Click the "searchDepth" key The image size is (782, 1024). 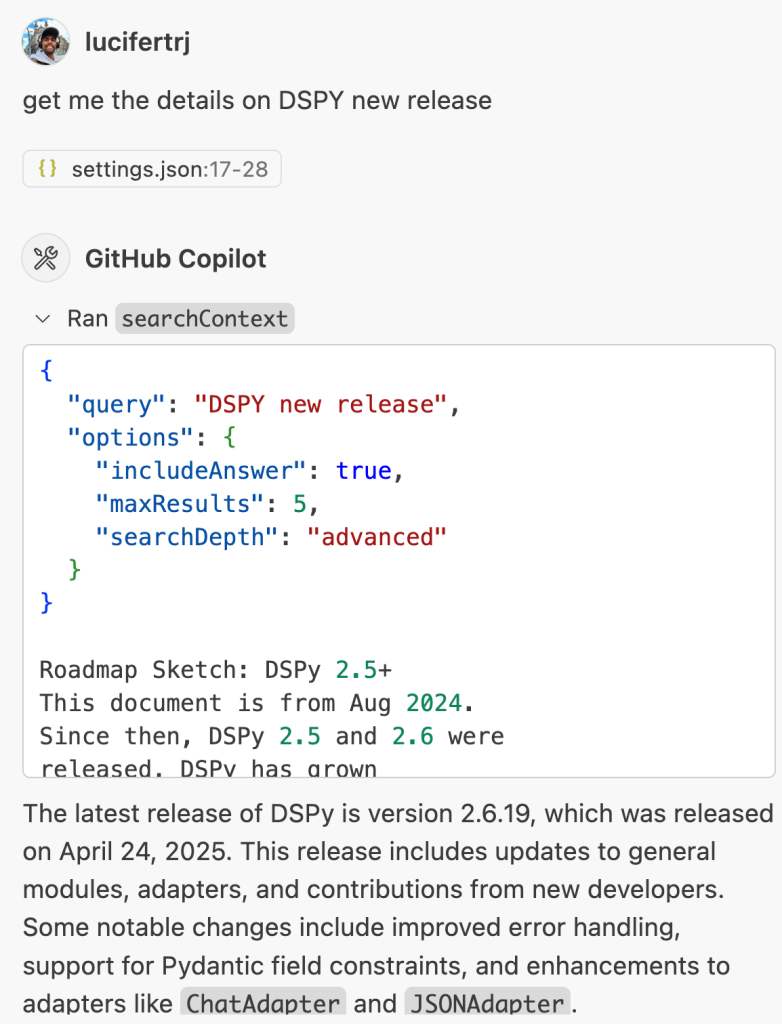[x=187, y=537]
